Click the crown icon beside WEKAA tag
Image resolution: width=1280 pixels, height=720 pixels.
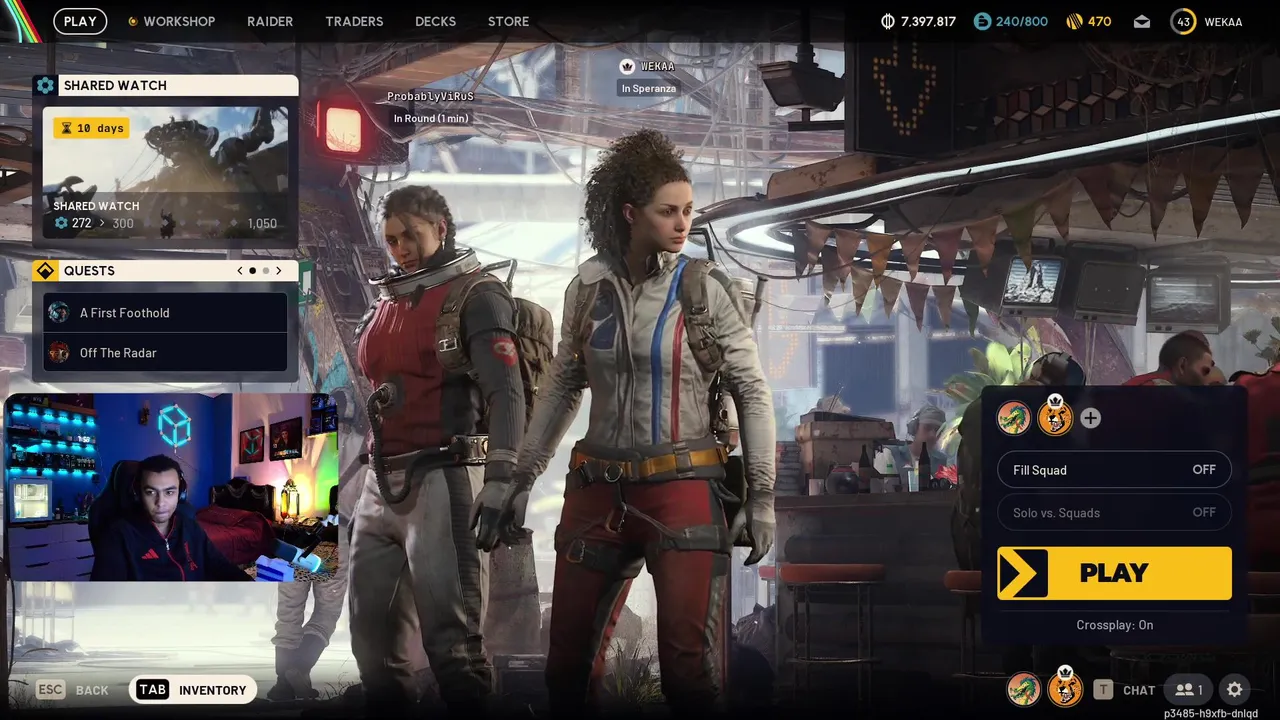tap(627, 66)
